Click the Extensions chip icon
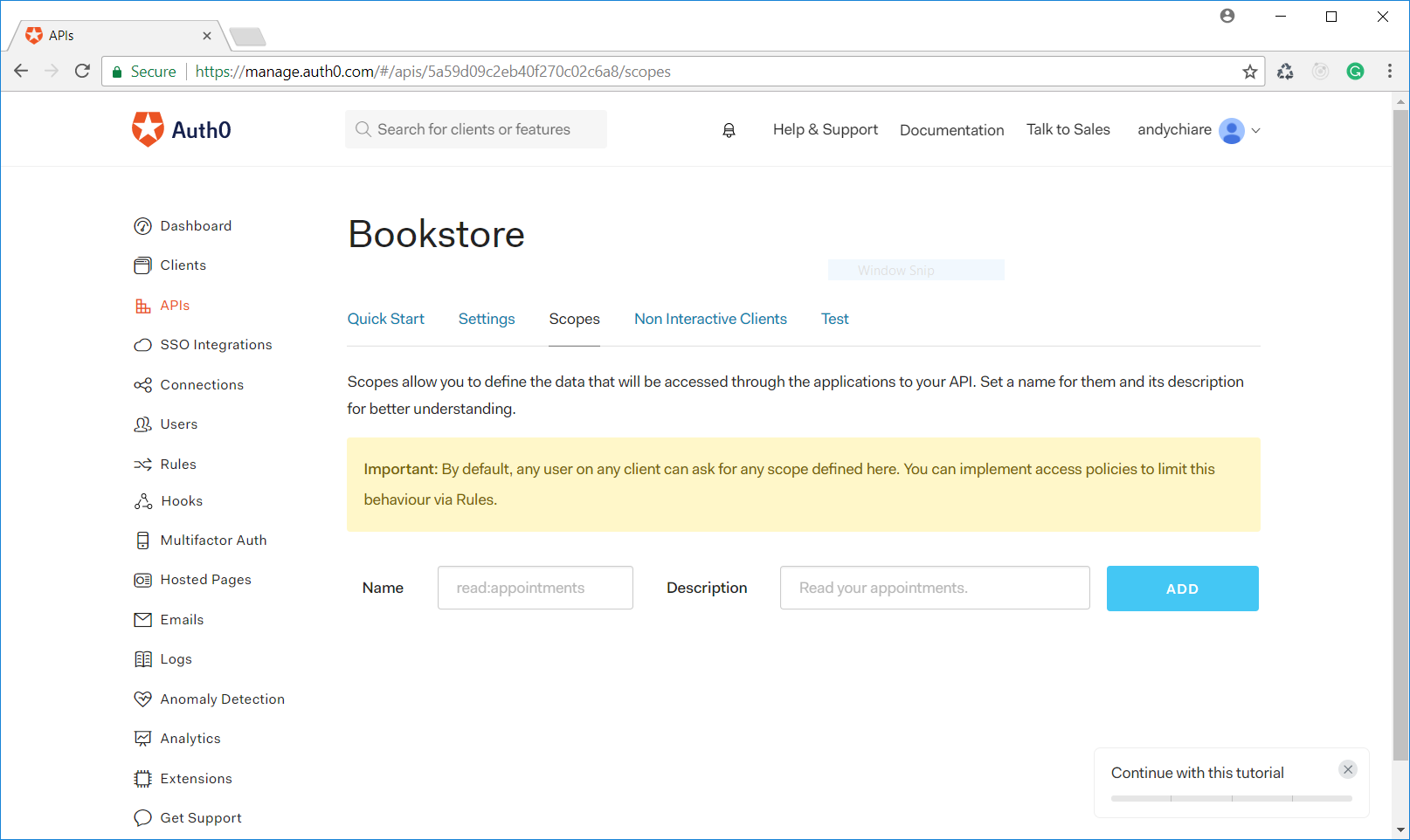The image size is (1410, 840). click(142, 779)
